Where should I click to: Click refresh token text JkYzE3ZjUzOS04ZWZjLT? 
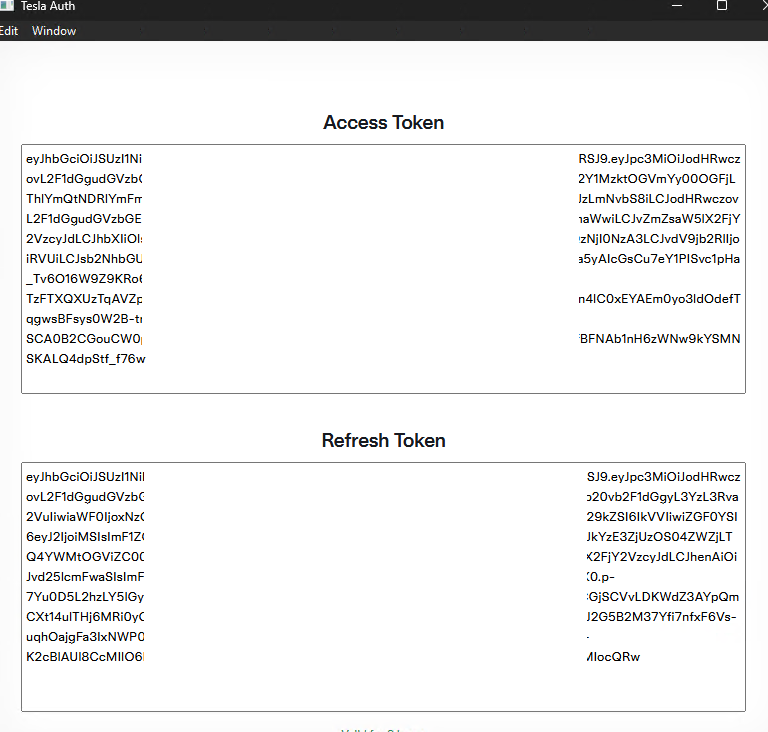point(660,537)
